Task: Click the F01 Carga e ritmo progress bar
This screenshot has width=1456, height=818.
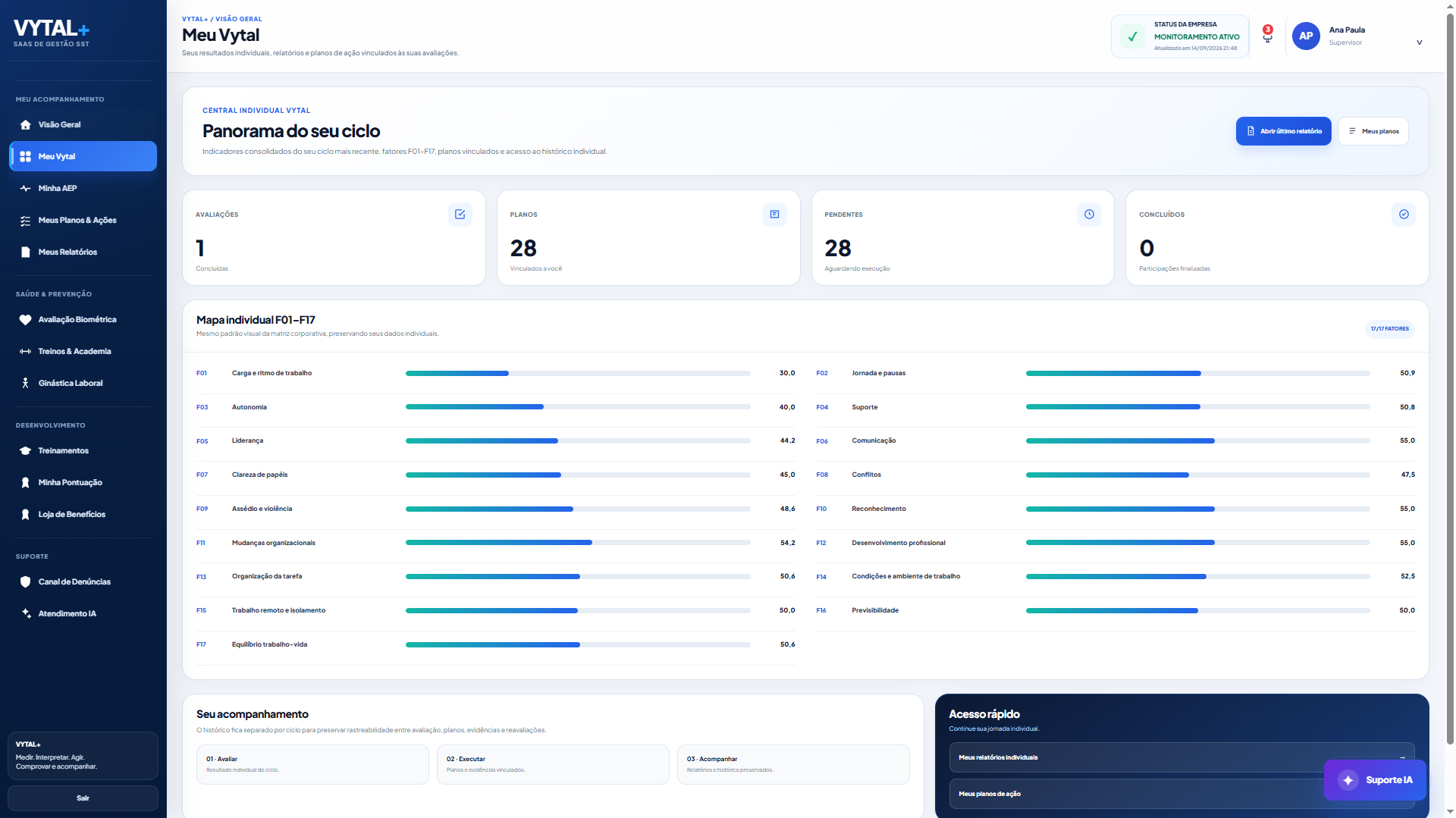Action: click(x=578, y=374)
